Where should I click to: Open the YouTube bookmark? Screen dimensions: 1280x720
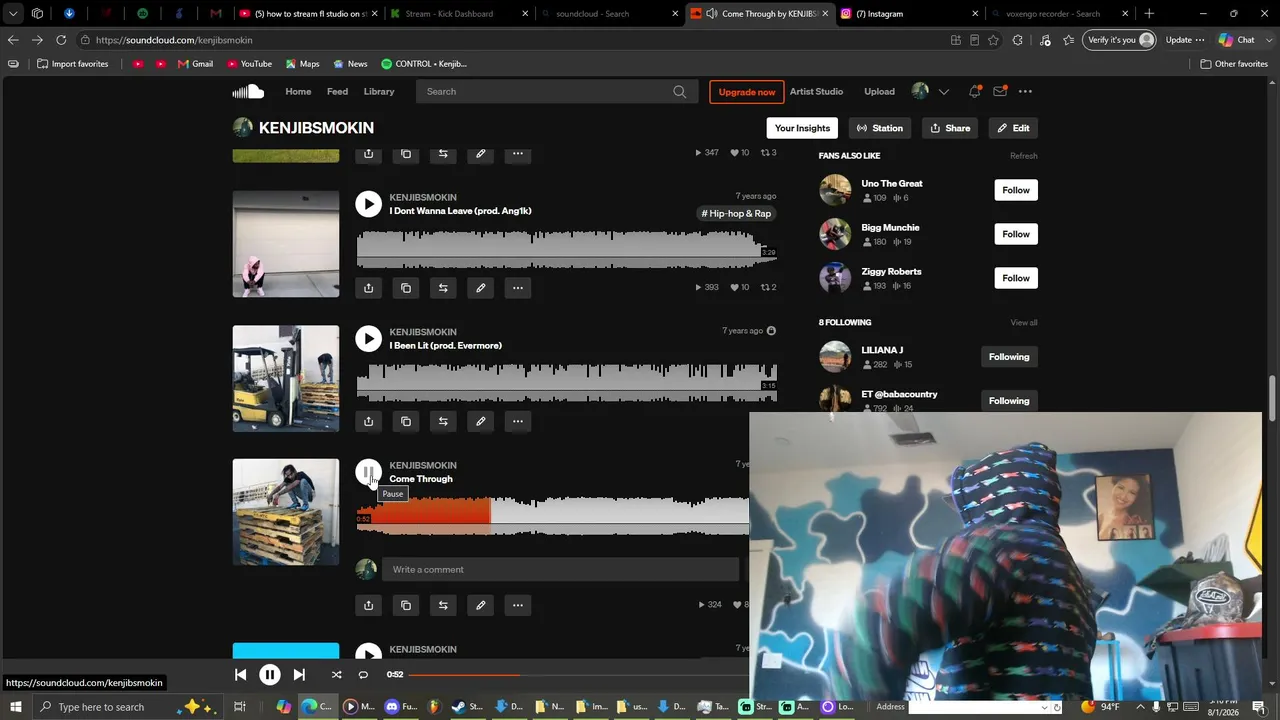249,64
